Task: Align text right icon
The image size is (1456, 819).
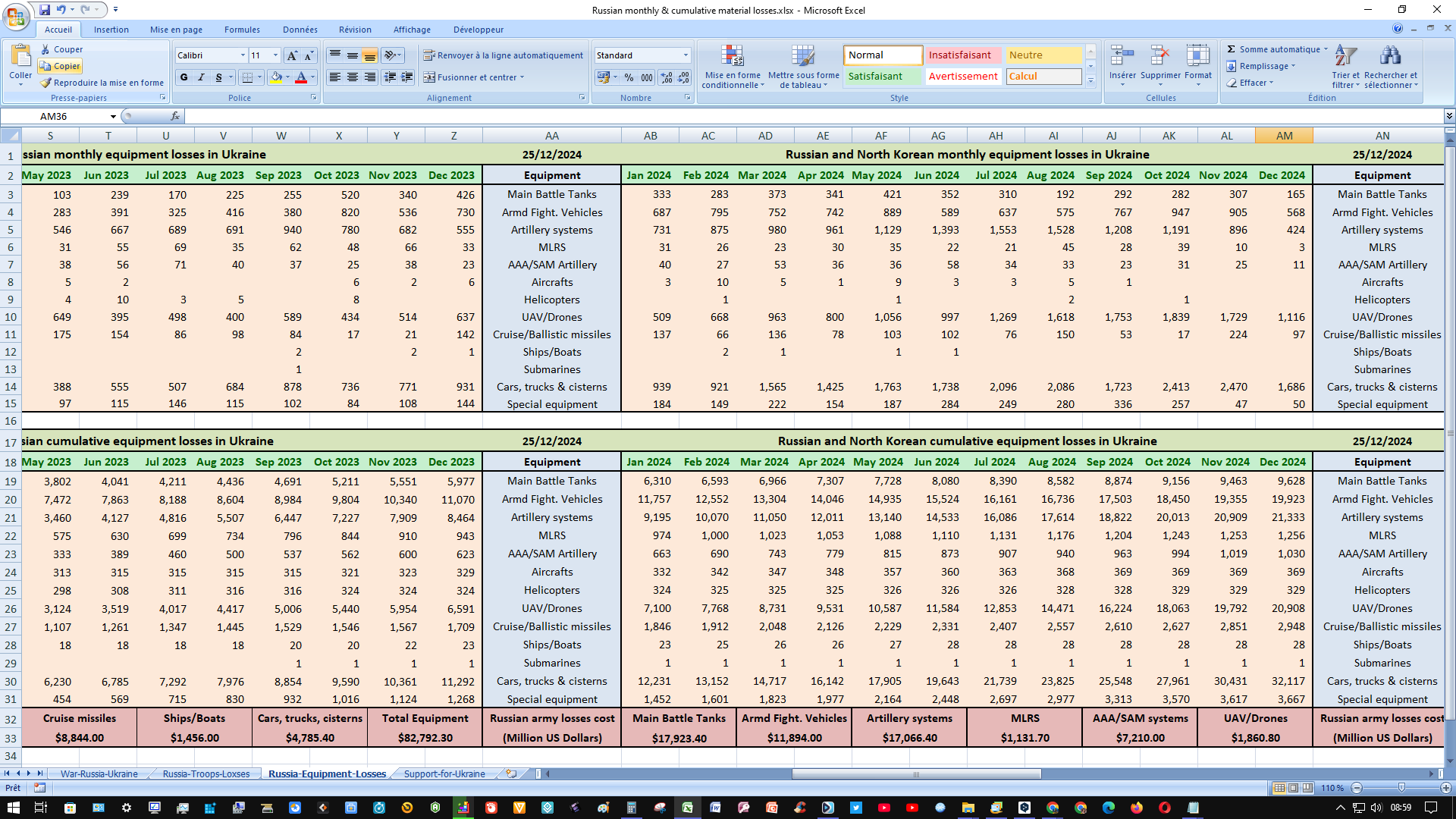Action: pos(369,77)
